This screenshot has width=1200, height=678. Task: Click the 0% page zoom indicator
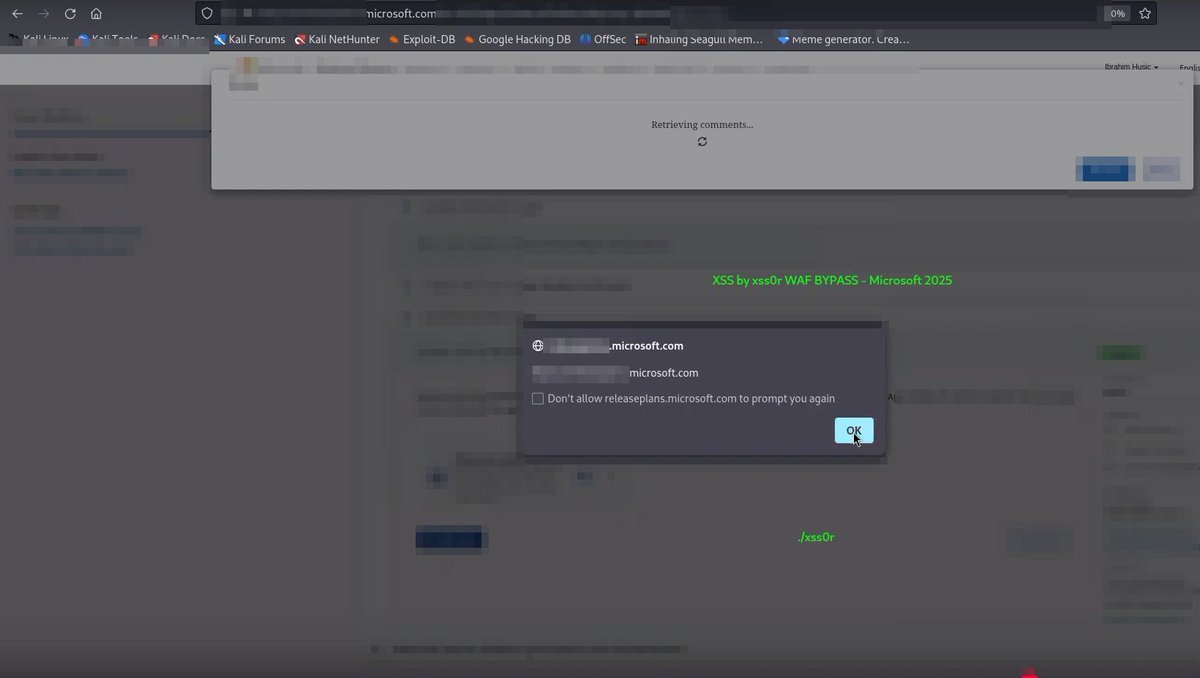coord(1116,13)
